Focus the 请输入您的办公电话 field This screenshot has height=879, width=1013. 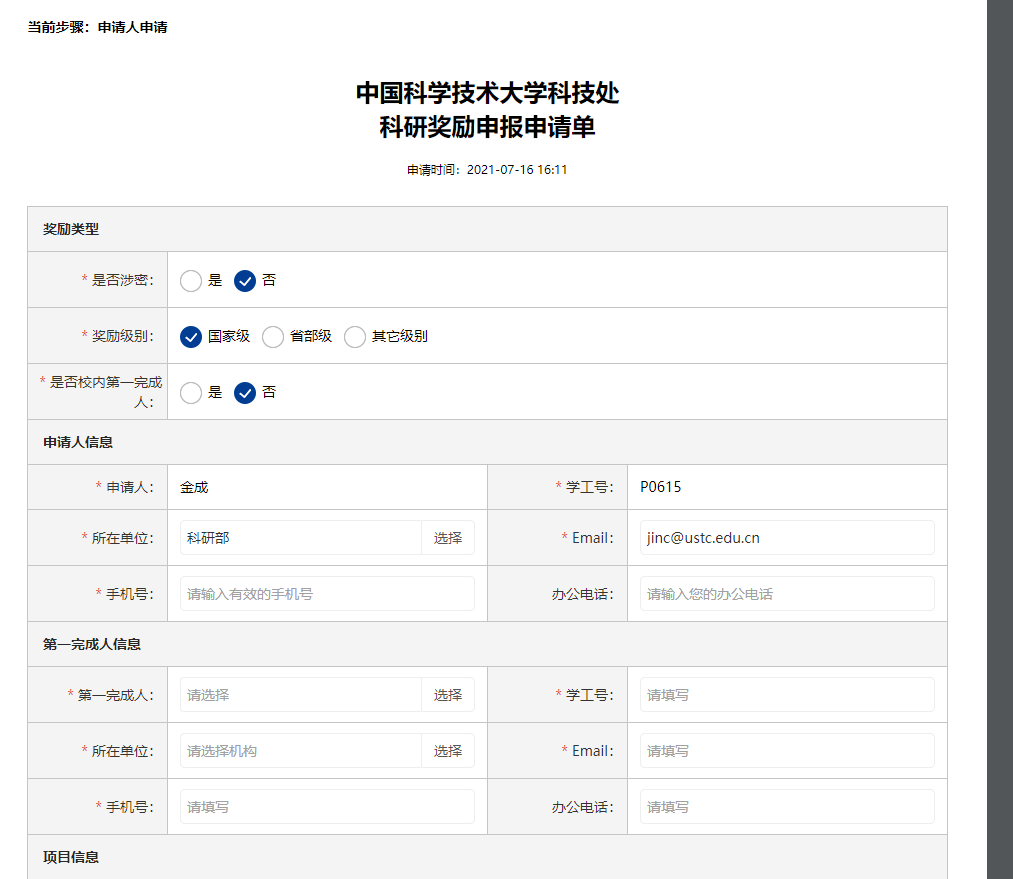(x=787, y=594)
